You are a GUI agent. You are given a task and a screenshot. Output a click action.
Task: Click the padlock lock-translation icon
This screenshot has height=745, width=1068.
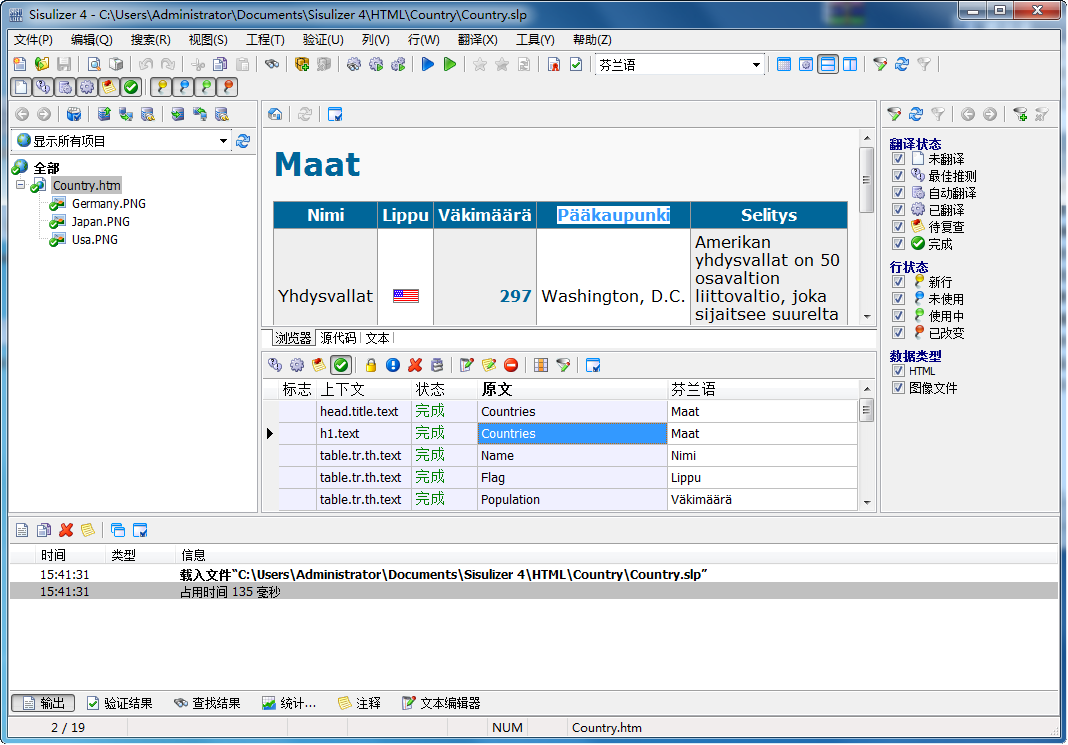(x=370, y=364)
